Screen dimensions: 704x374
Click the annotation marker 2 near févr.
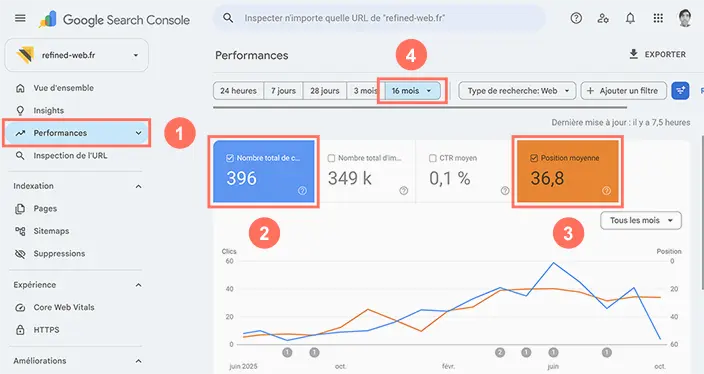tap(500, 352)
